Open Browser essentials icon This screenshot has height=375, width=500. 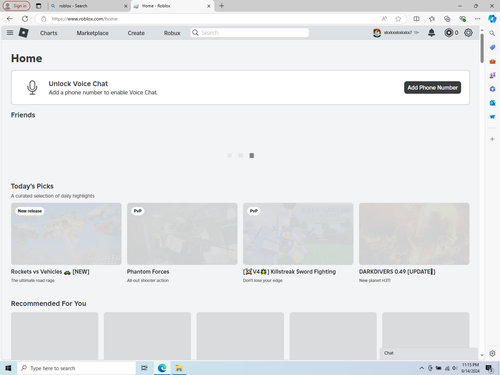[462, 19]
